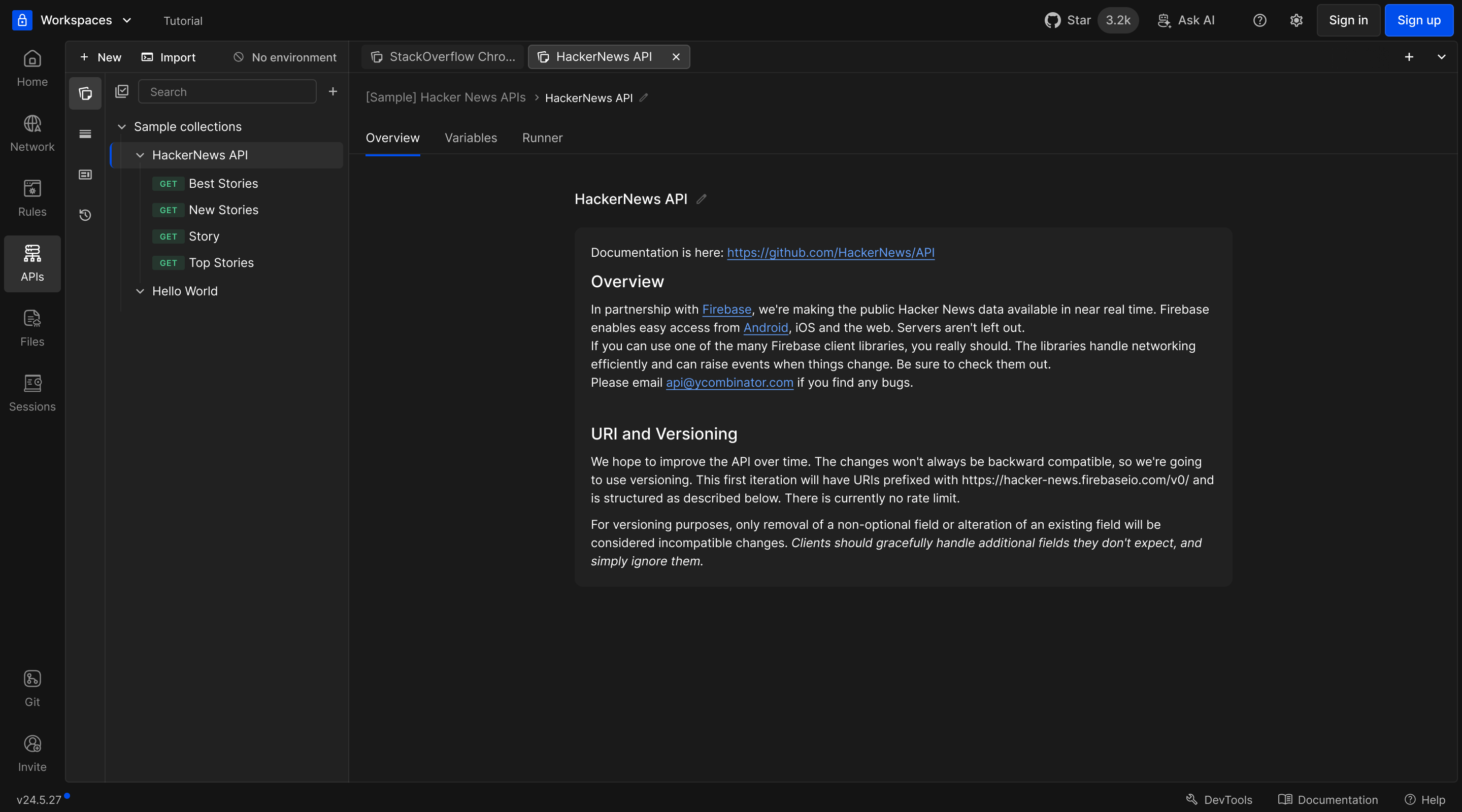This screenshot has width=1462, height=812.
Task: Open the Files section
Action: pos(32,328)
